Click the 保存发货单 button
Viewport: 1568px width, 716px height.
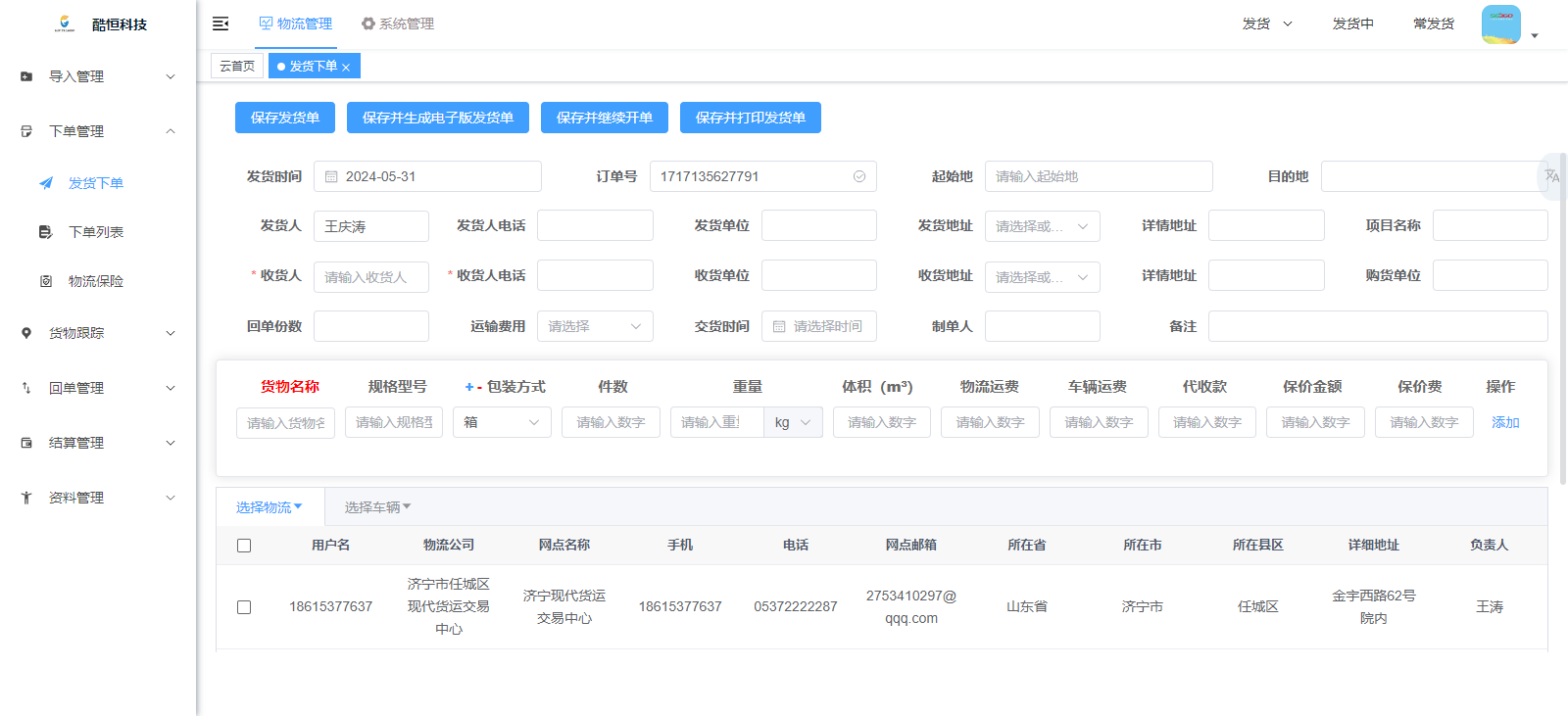click(x=285, y=118)
